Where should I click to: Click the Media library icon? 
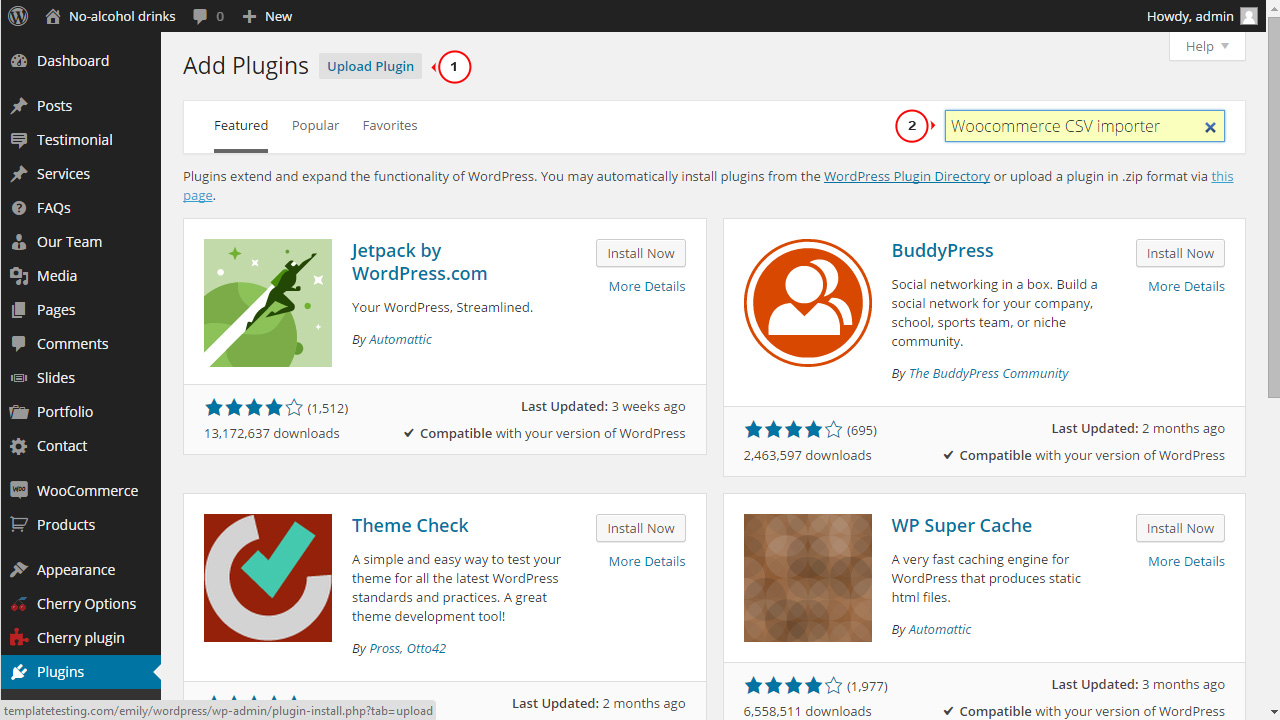tap(19, 276)
